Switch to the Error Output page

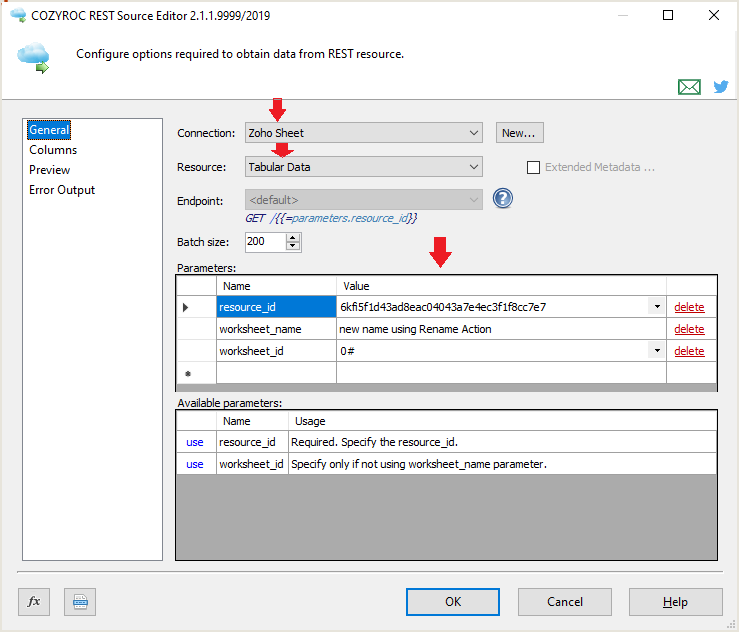coord(62,190)
